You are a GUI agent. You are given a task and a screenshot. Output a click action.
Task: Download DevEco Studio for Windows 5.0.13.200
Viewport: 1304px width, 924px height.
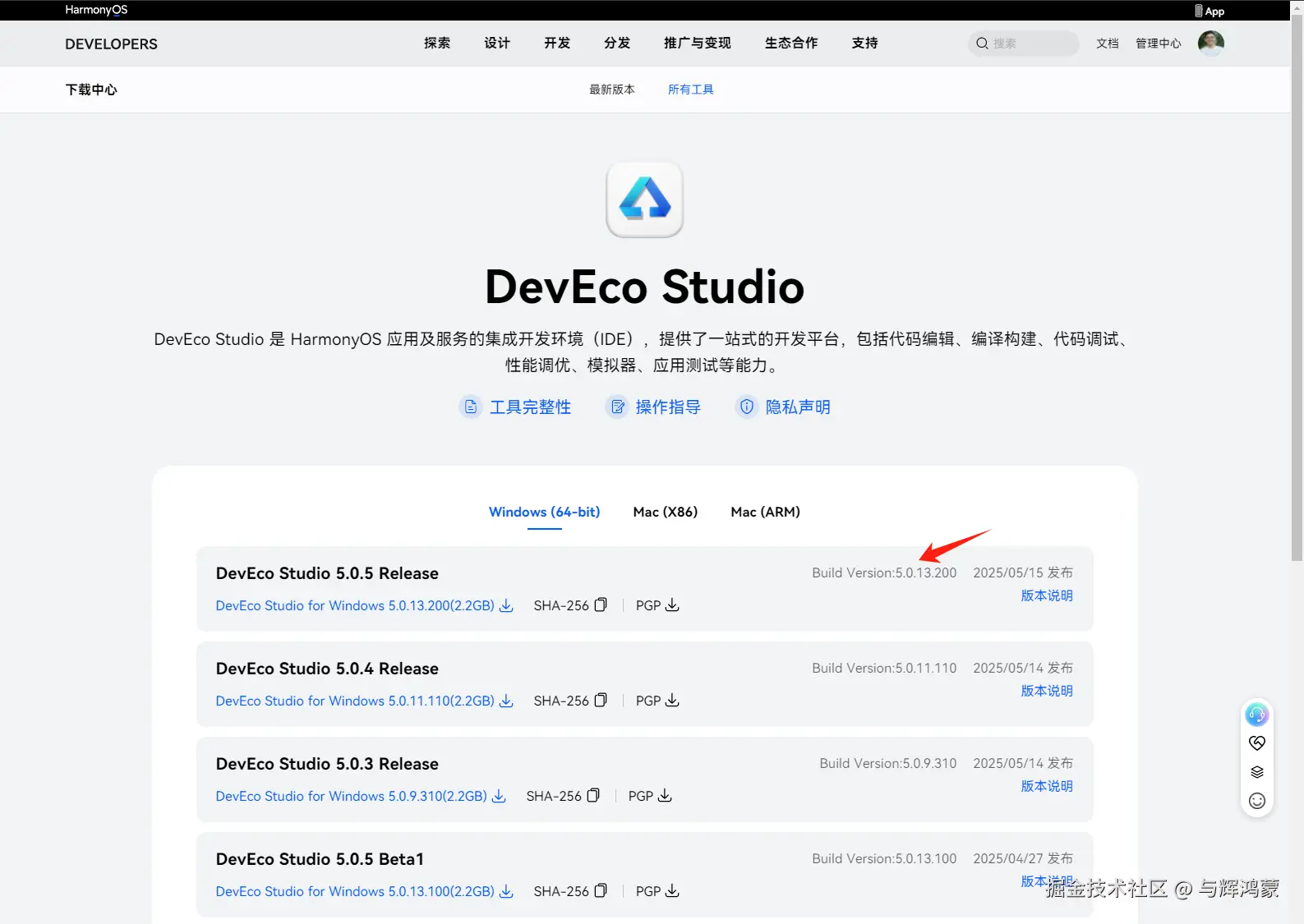[x=355, y=605]
